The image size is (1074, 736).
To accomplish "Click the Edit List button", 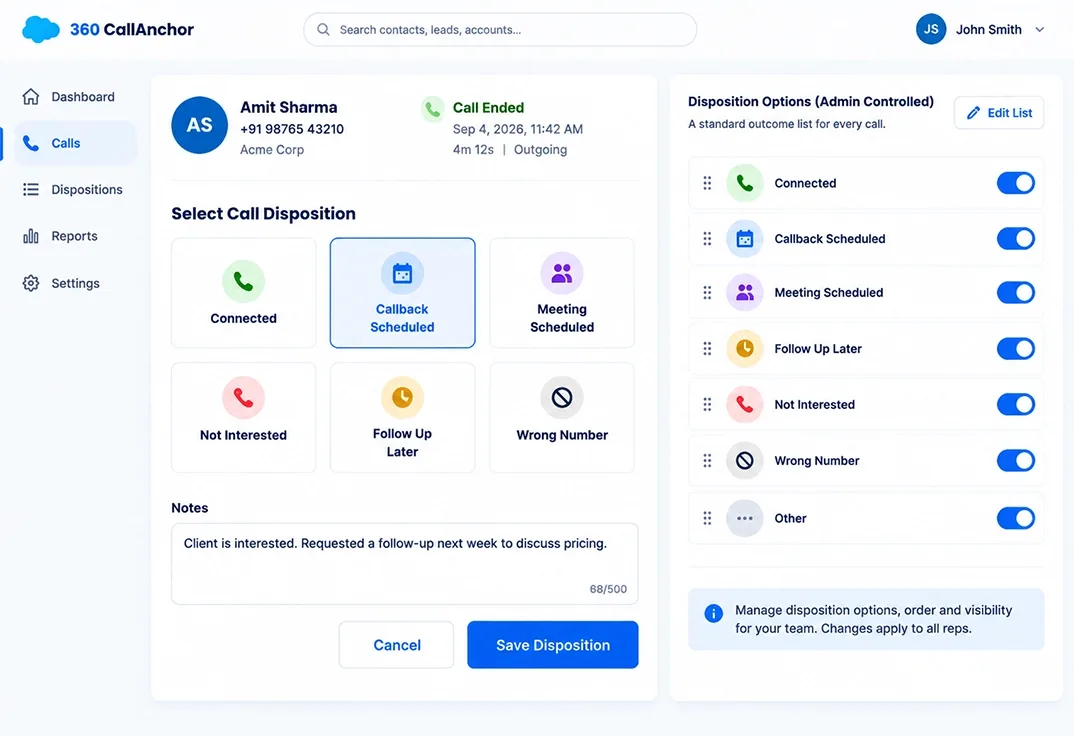I will pos(999,113).
